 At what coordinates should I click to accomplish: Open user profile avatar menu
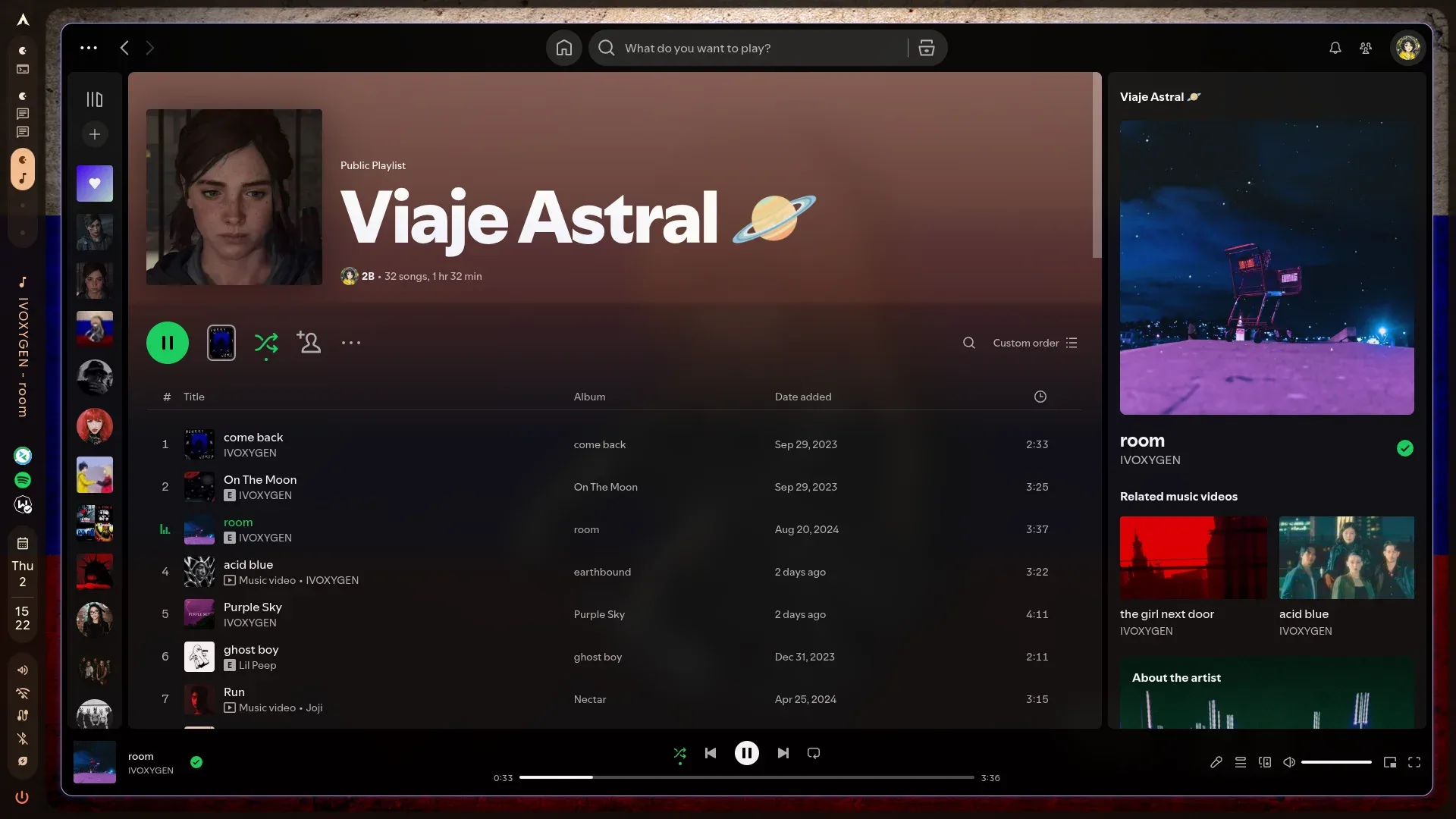coord(1408,48)
